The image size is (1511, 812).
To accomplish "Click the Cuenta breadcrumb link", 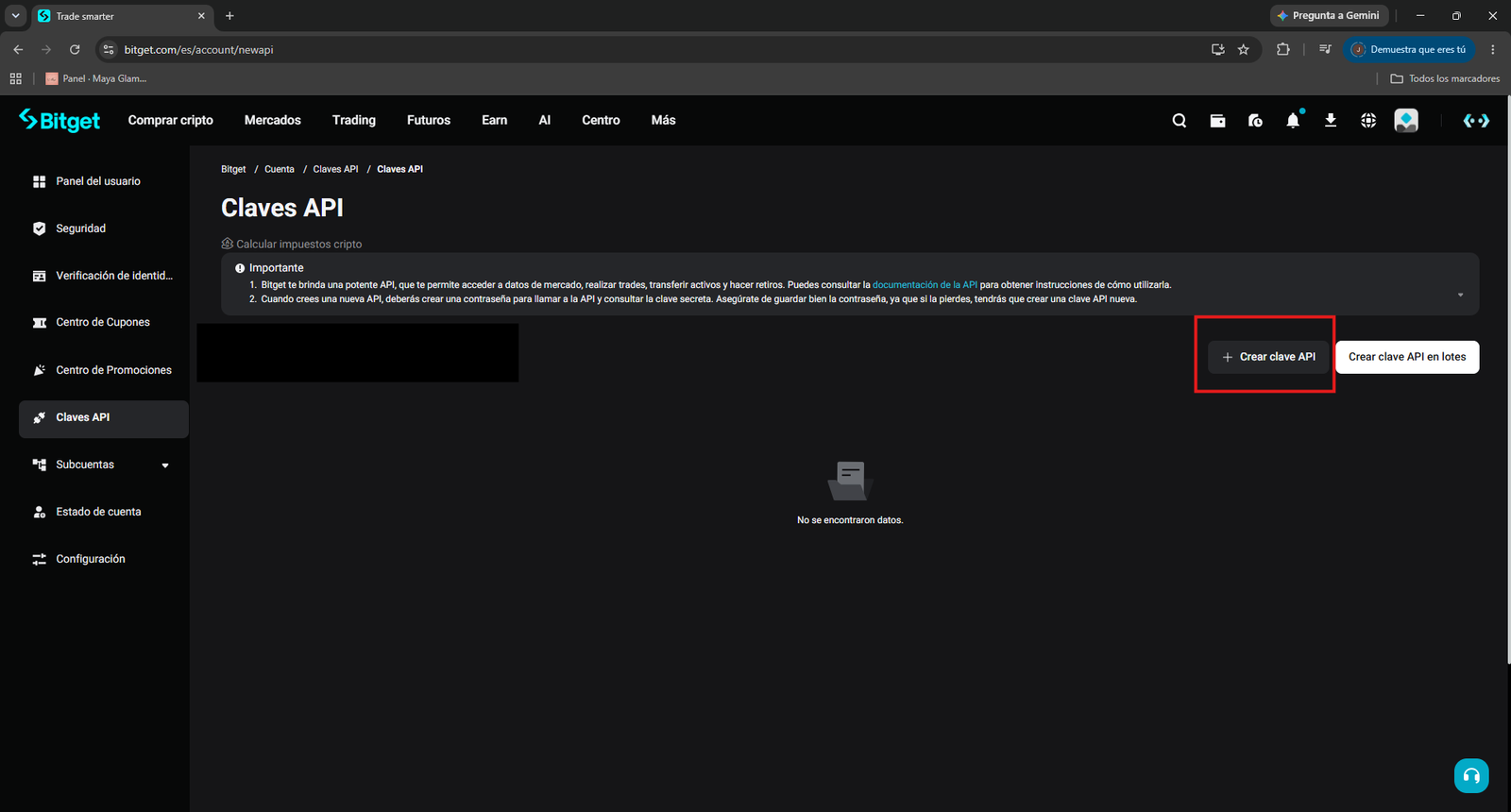I will coord(280,170).
